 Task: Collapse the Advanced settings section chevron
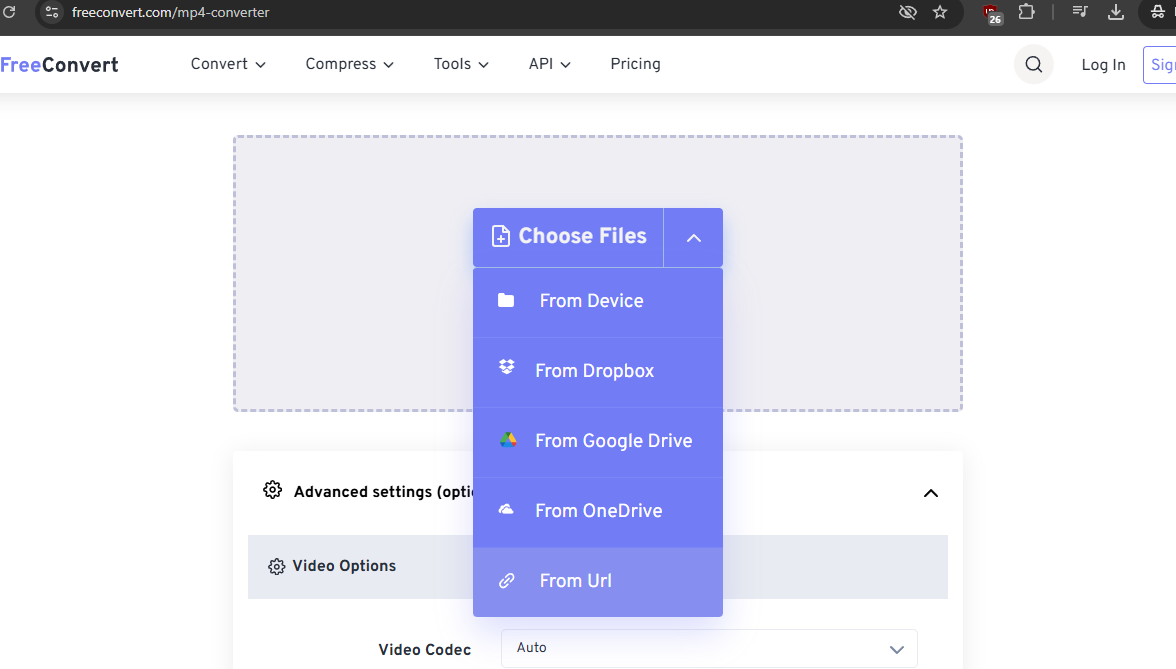[x=930, y=493]
